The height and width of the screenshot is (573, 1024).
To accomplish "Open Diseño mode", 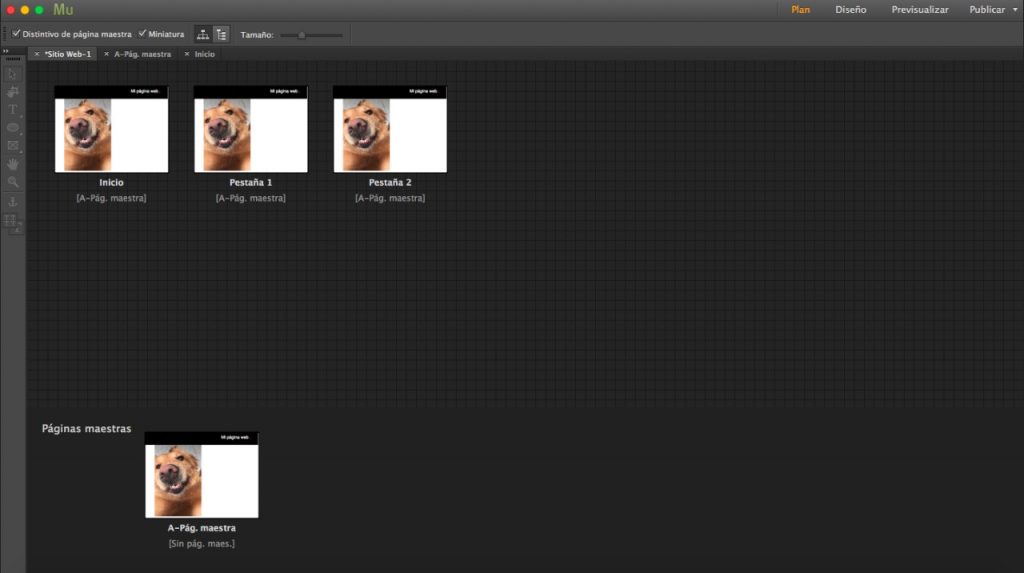I will (850, 10).
